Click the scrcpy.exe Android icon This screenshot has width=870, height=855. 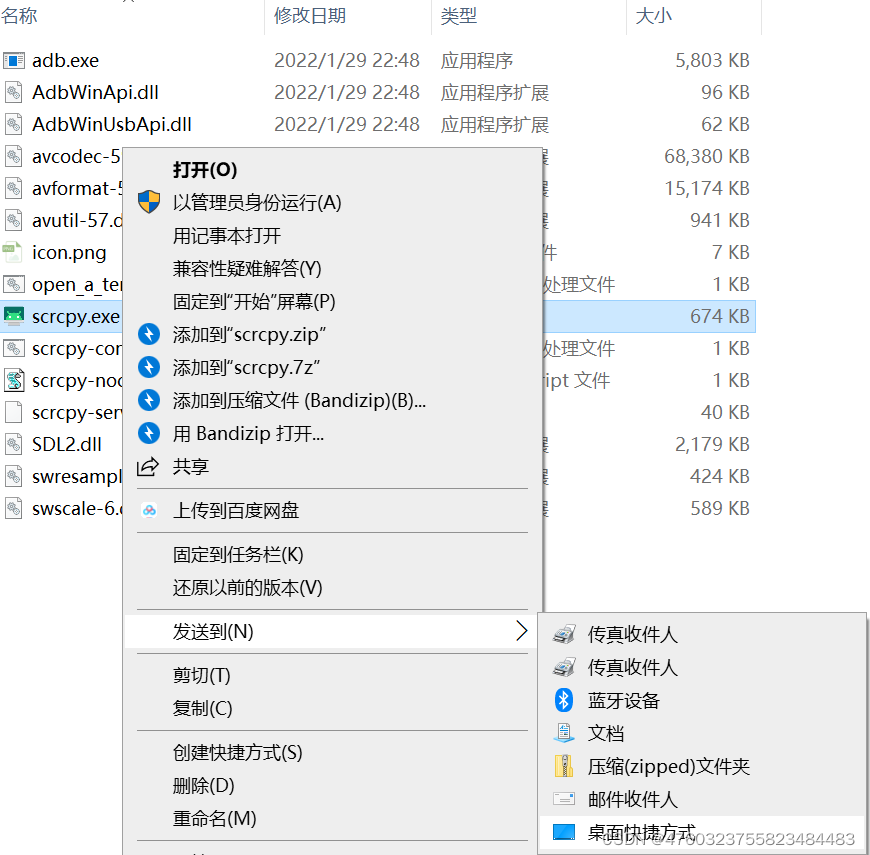pos(14,316)
